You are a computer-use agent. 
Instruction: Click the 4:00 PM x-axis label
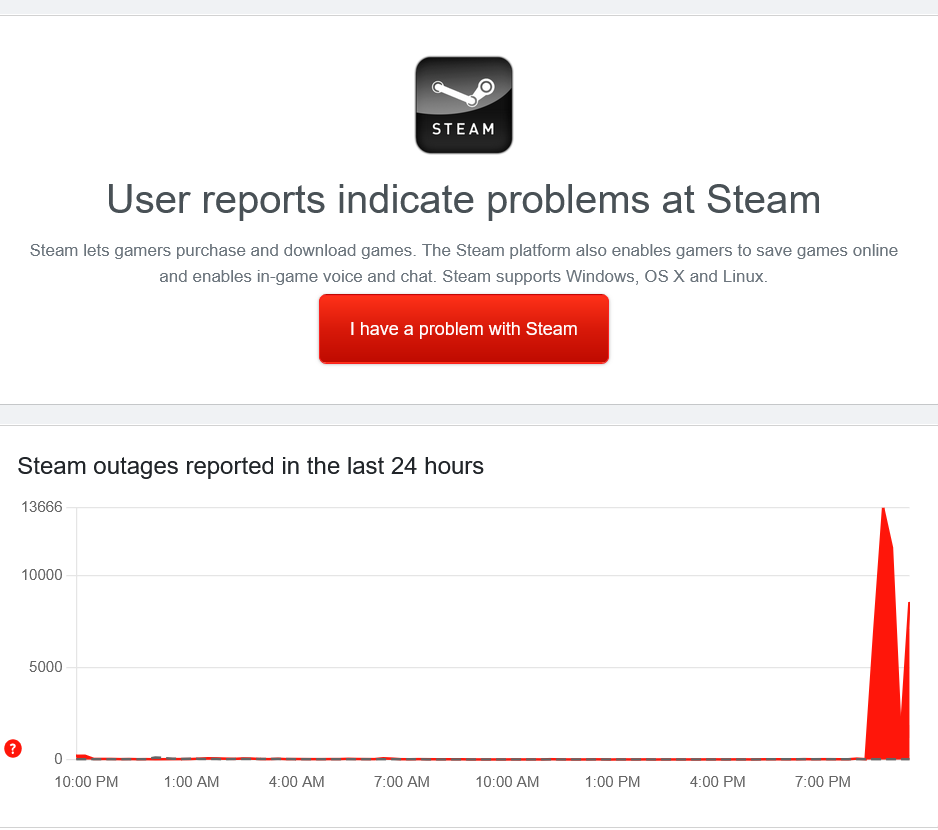pos(718,782)
